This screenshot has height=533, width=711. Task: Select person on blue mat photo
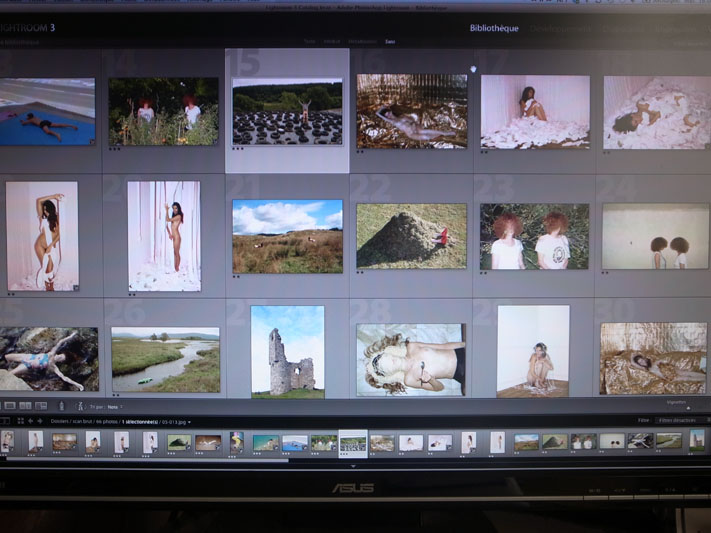click(x=47, y=112)
